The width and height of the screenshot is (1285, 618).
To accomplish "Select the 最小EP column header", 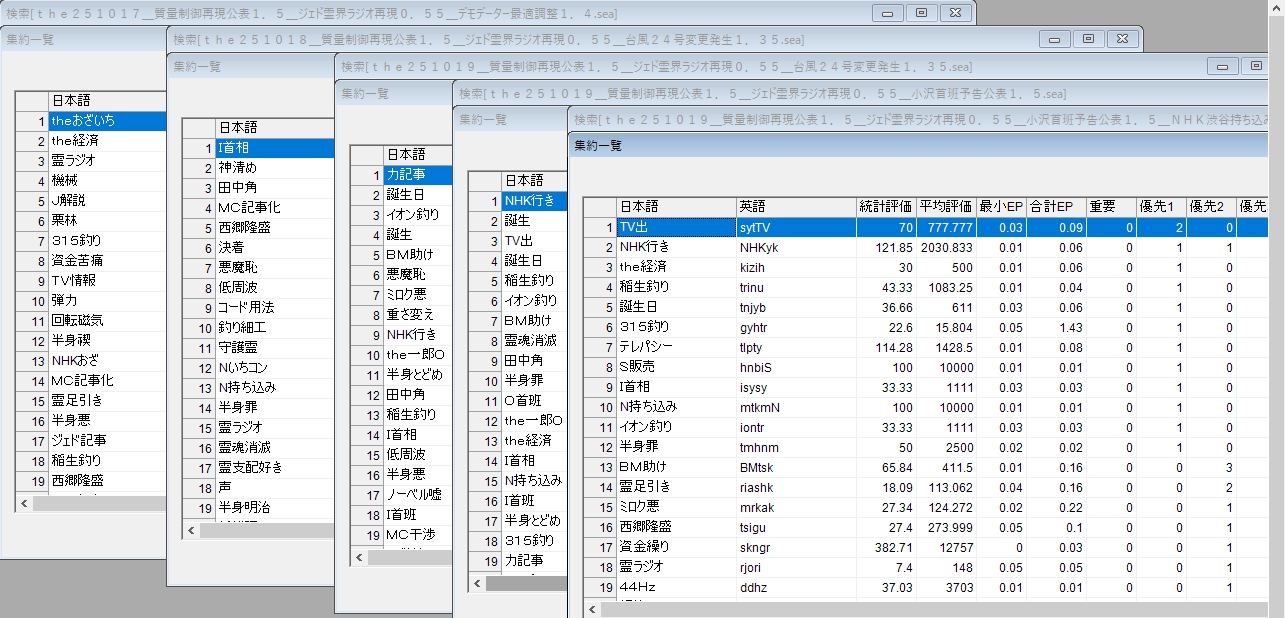I will 1001,207.
